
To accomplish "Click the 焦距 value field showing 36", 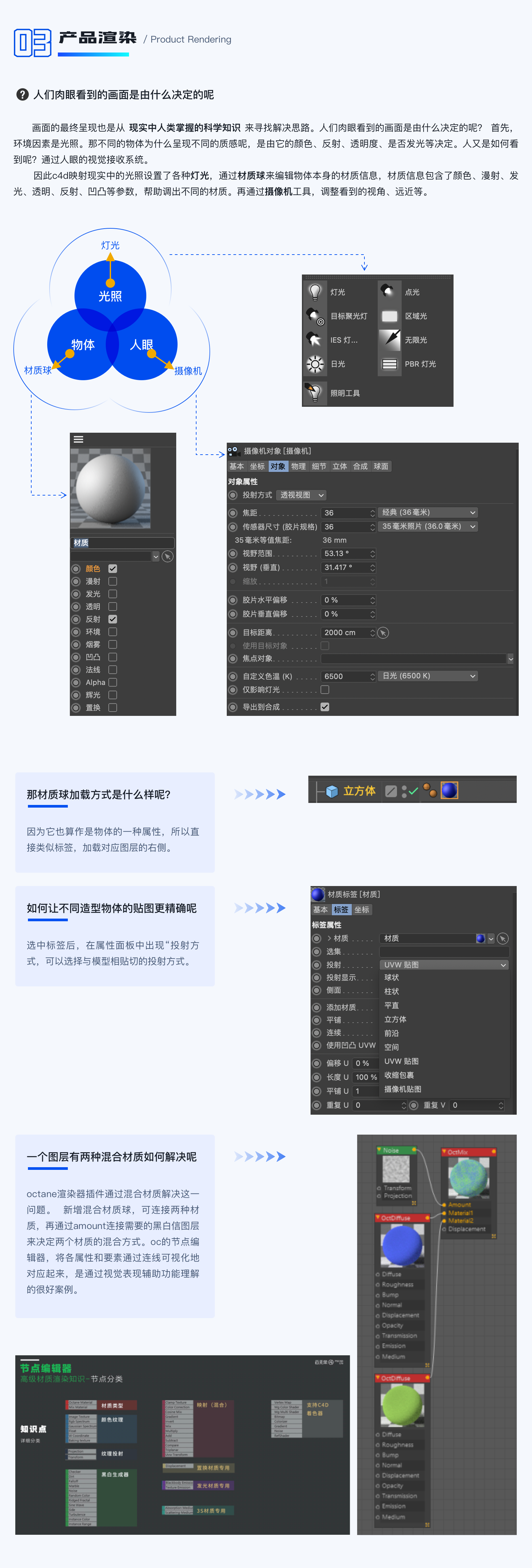I will point(348,512).
